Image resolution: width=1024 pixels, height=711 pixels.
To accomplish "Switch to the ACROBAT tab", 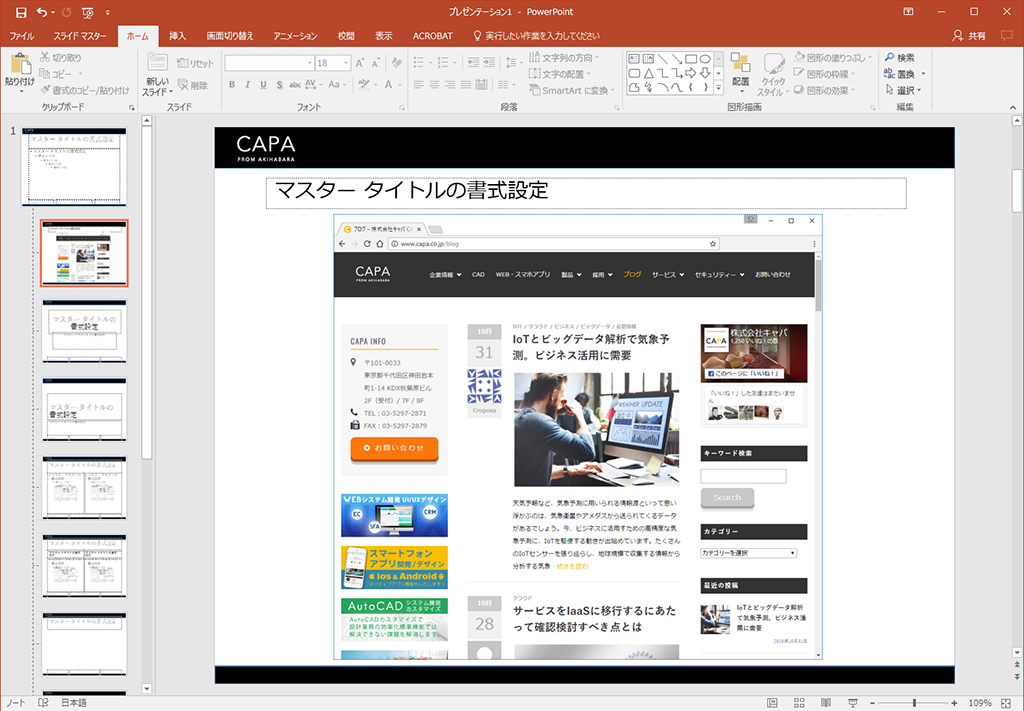I will [x=432, y=36].
